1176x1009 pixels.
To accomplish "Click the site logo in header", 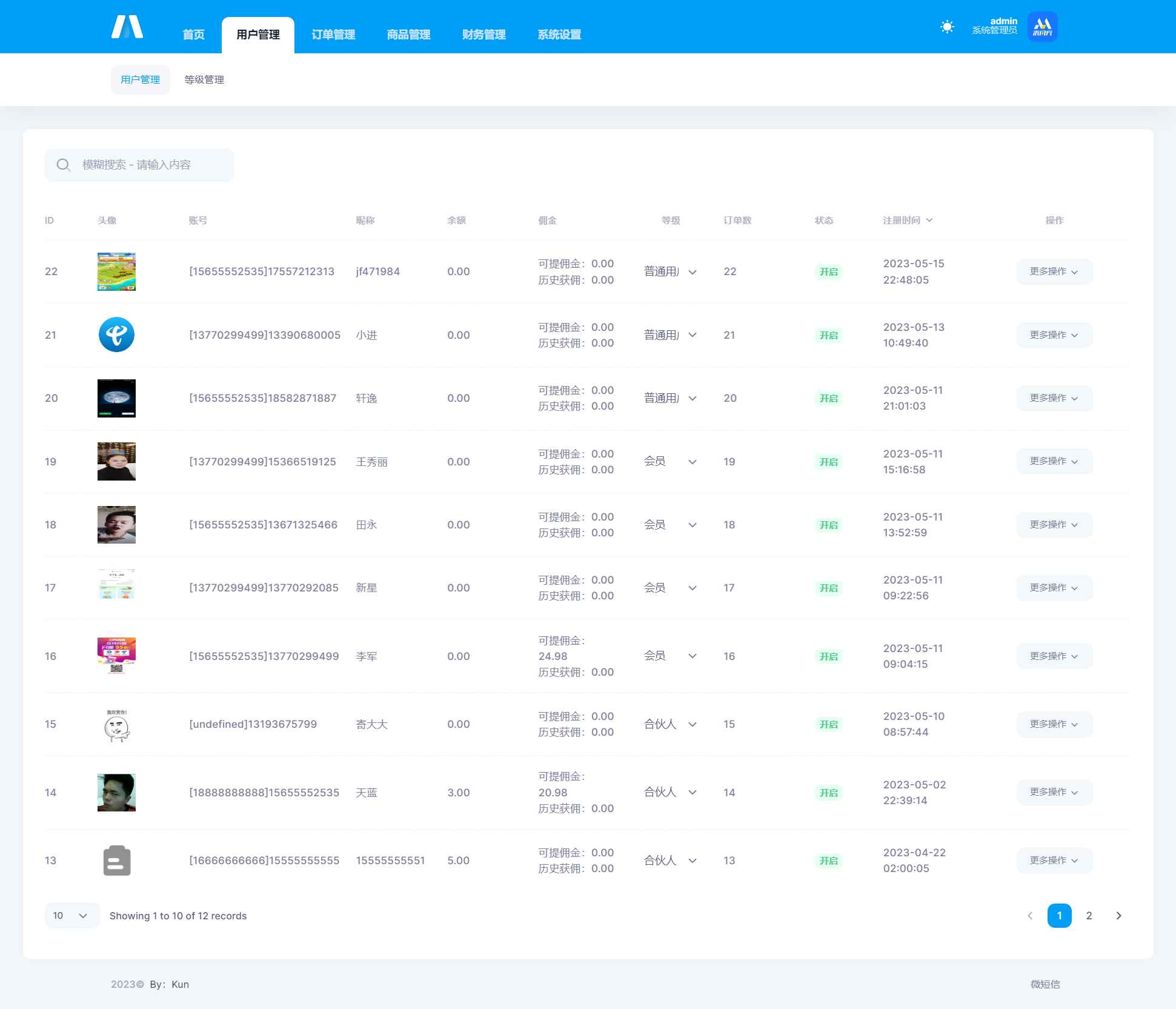I will [x=127, y=27].
